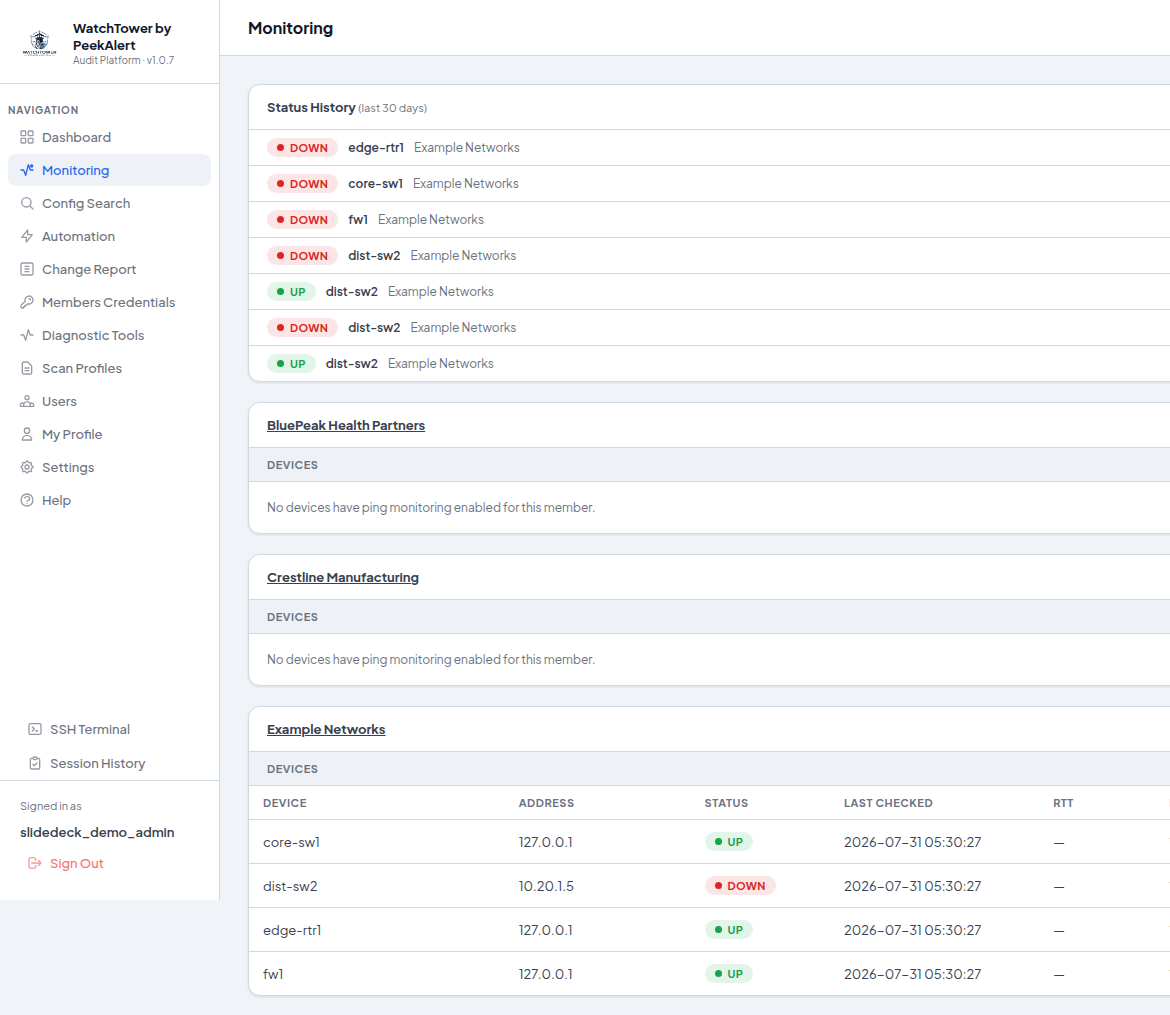
Task: Click the Monitoring pulse icon
Action: click(x=27, y=170)
